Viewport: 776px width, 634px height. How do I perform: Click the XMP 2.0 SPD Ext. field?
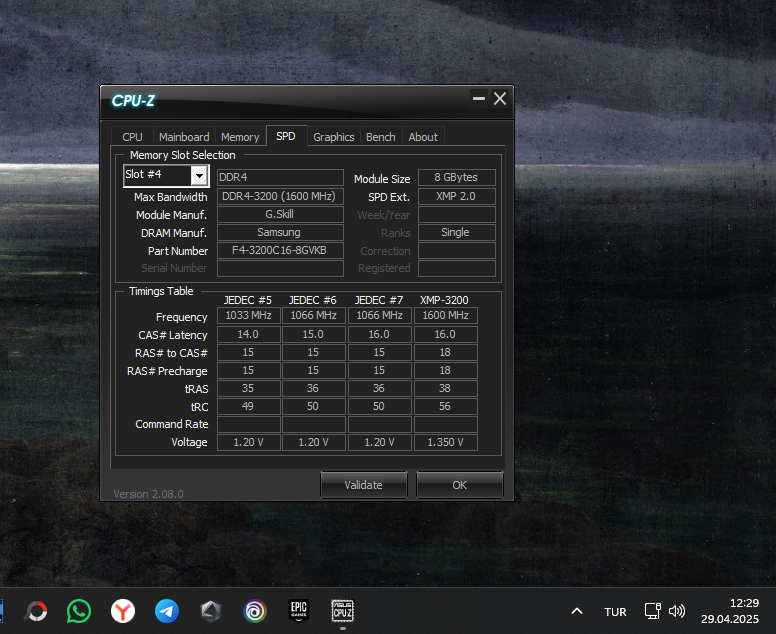click(456, 196)
